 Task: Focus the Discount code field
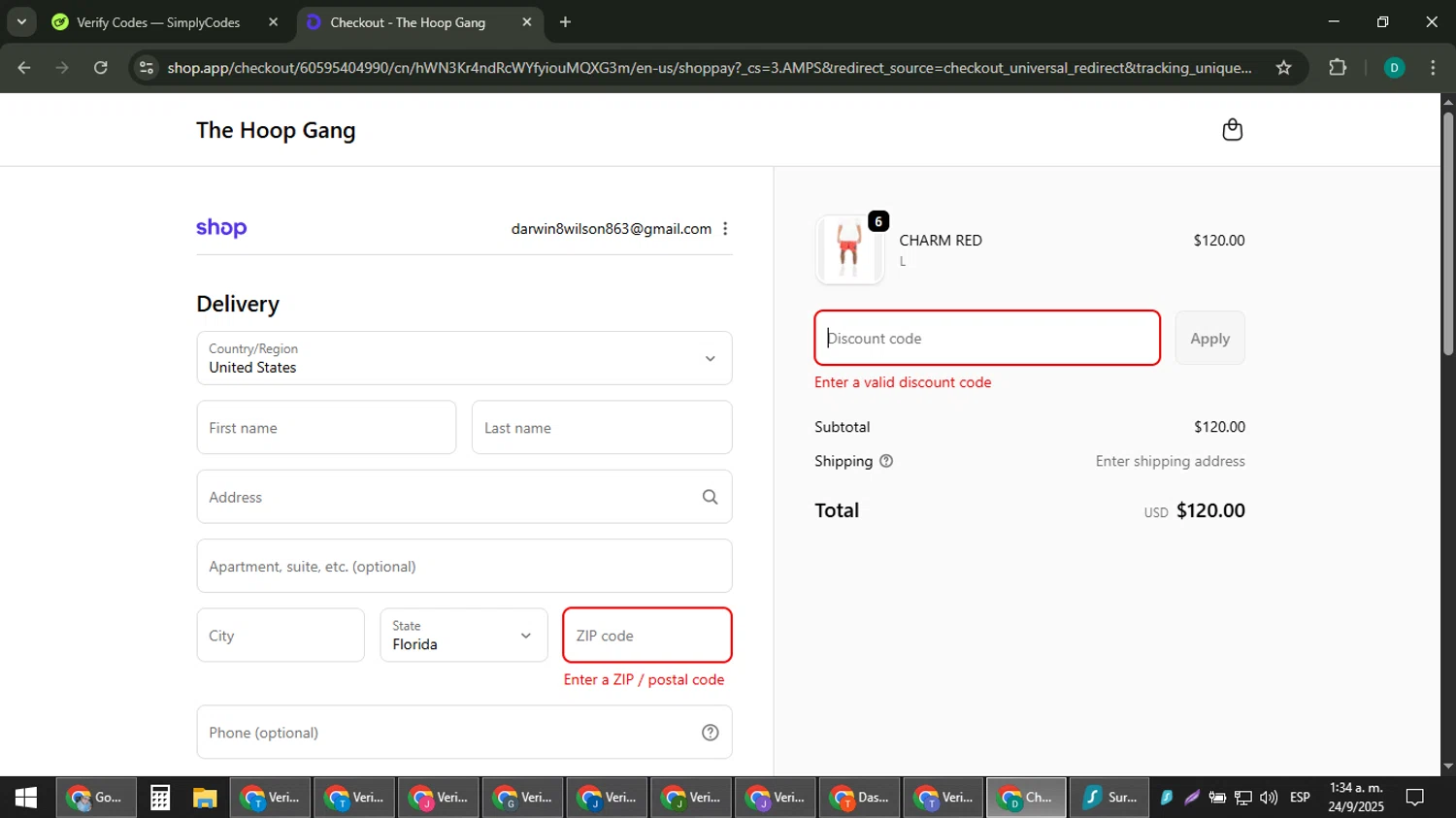[x=987, y=338]
